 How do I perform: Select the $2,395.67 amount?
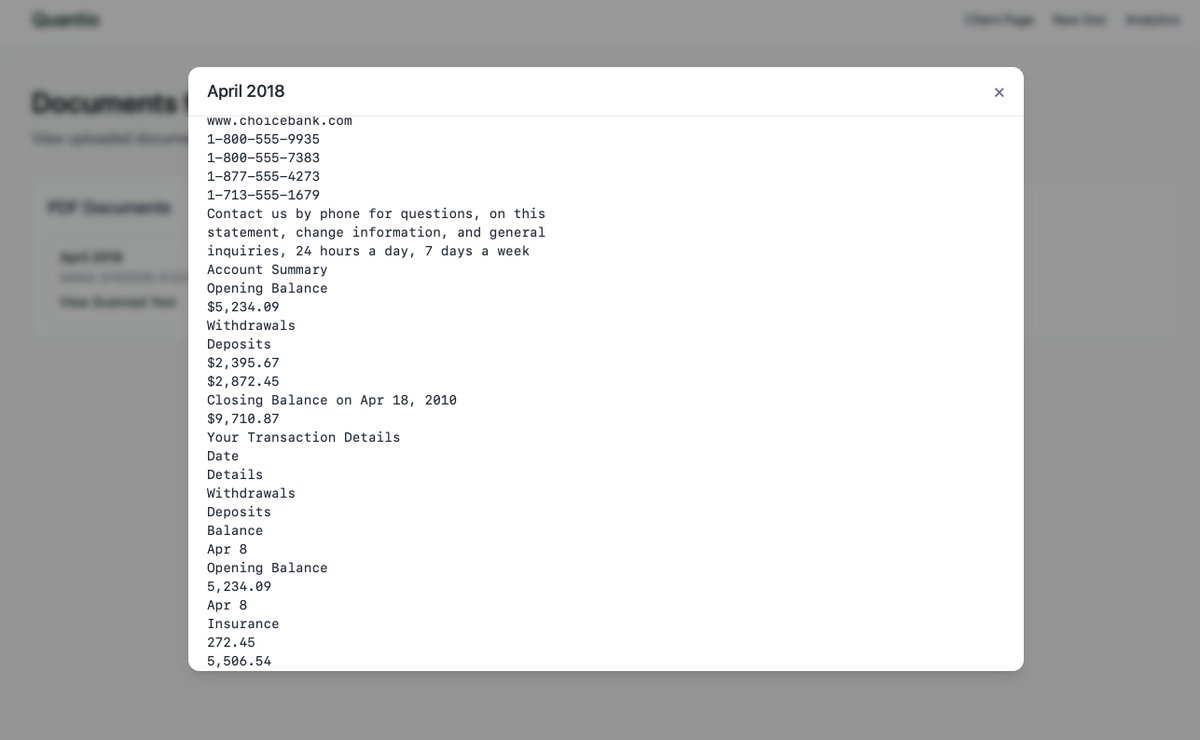pos(244,363)
